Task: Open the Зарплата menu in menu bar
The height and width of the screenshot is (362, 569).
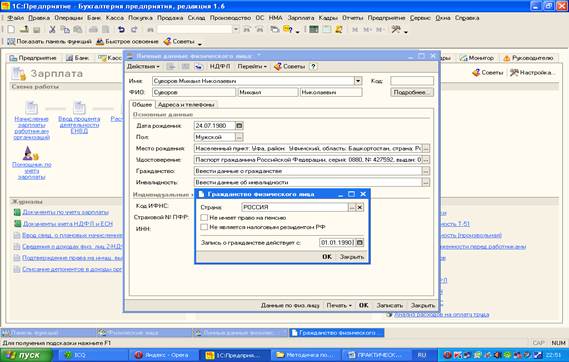Action: tap(301, 18)
